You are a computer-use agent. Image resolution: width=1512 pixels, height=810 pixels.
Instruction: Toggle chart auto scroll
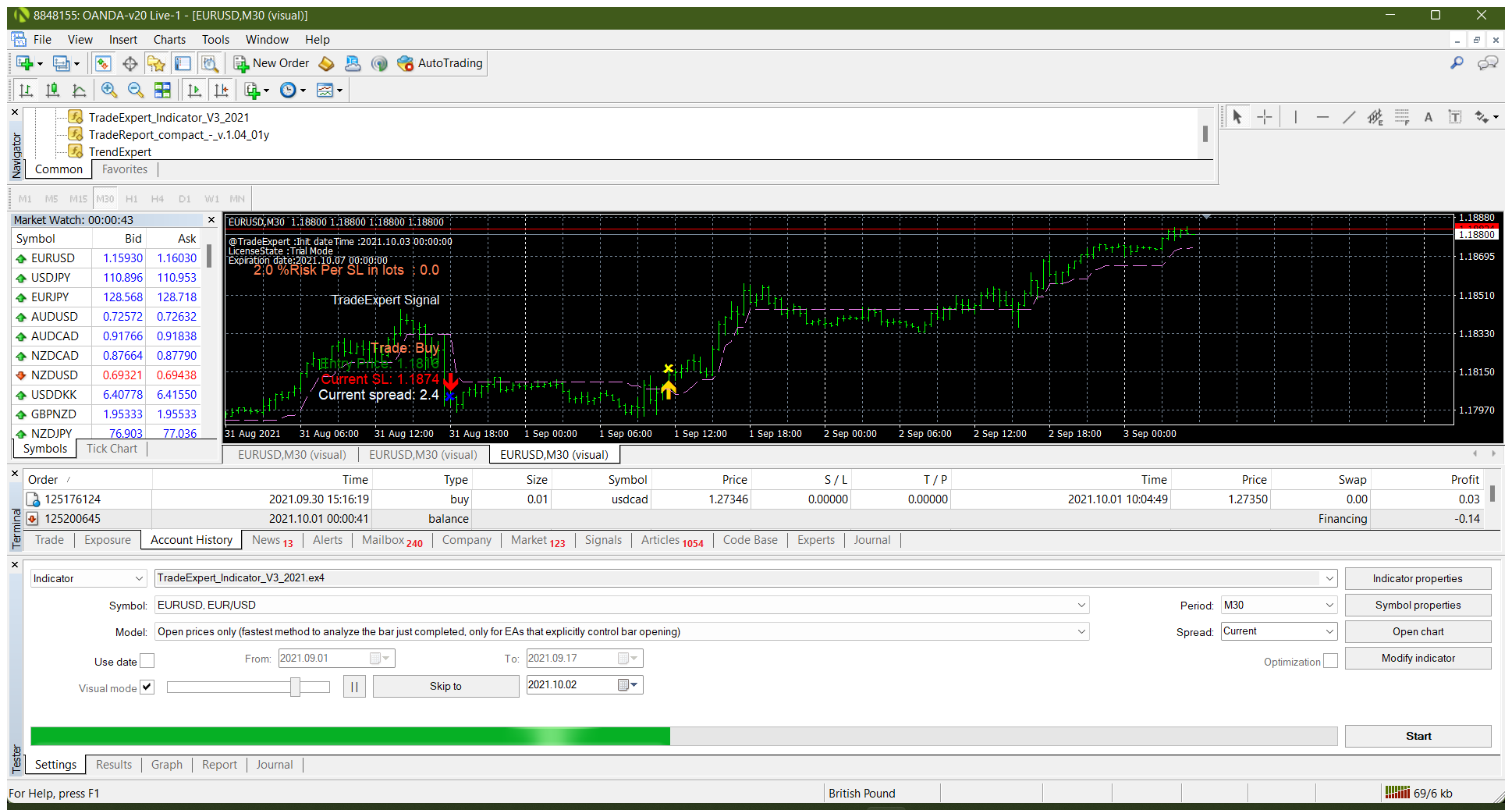pyautogui.click(x=194, y=90)
